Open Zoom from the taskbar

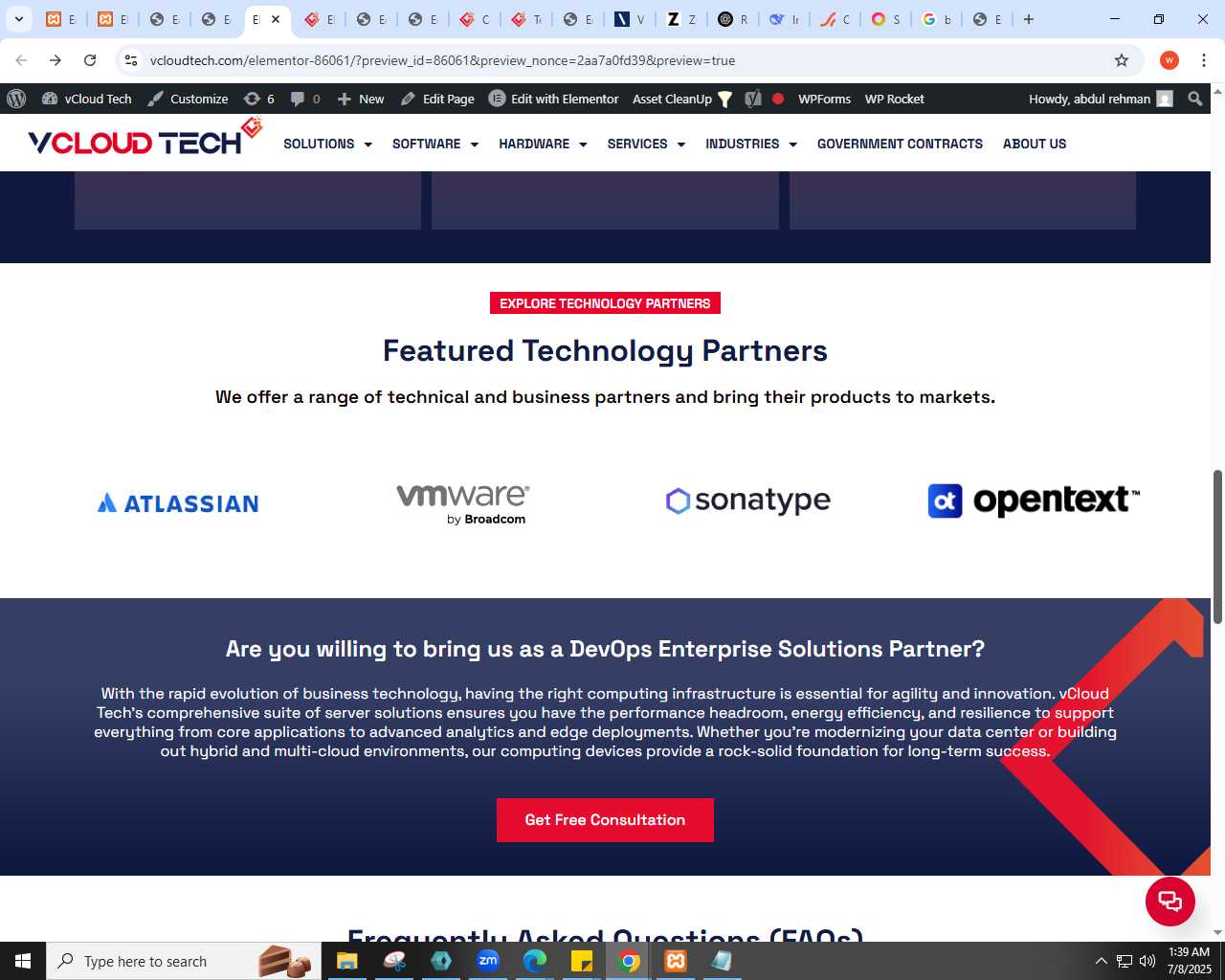(488, 961)
